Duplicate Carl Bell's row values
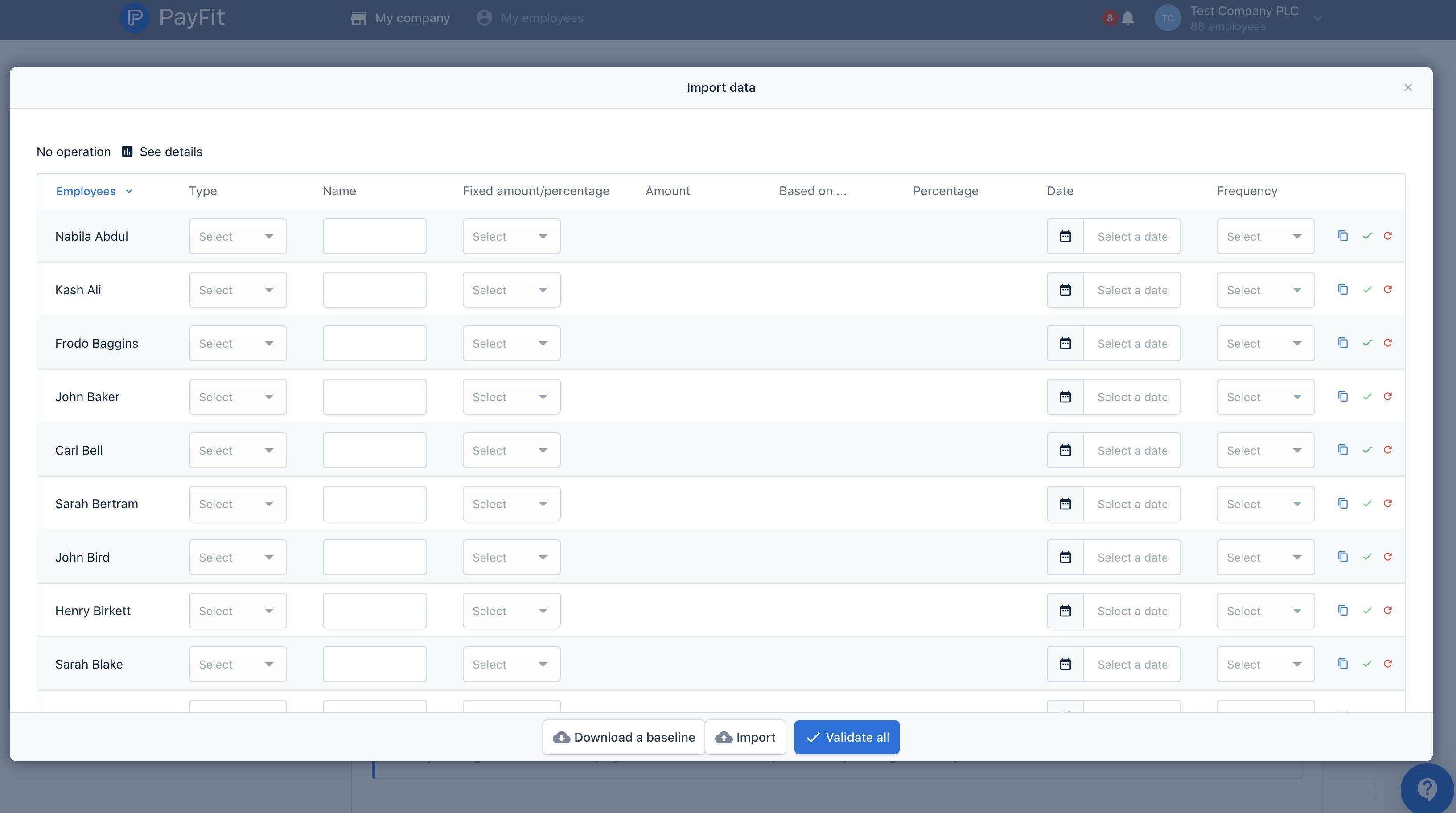This screenshot has height=813, width=1456. pos(1343,450)
